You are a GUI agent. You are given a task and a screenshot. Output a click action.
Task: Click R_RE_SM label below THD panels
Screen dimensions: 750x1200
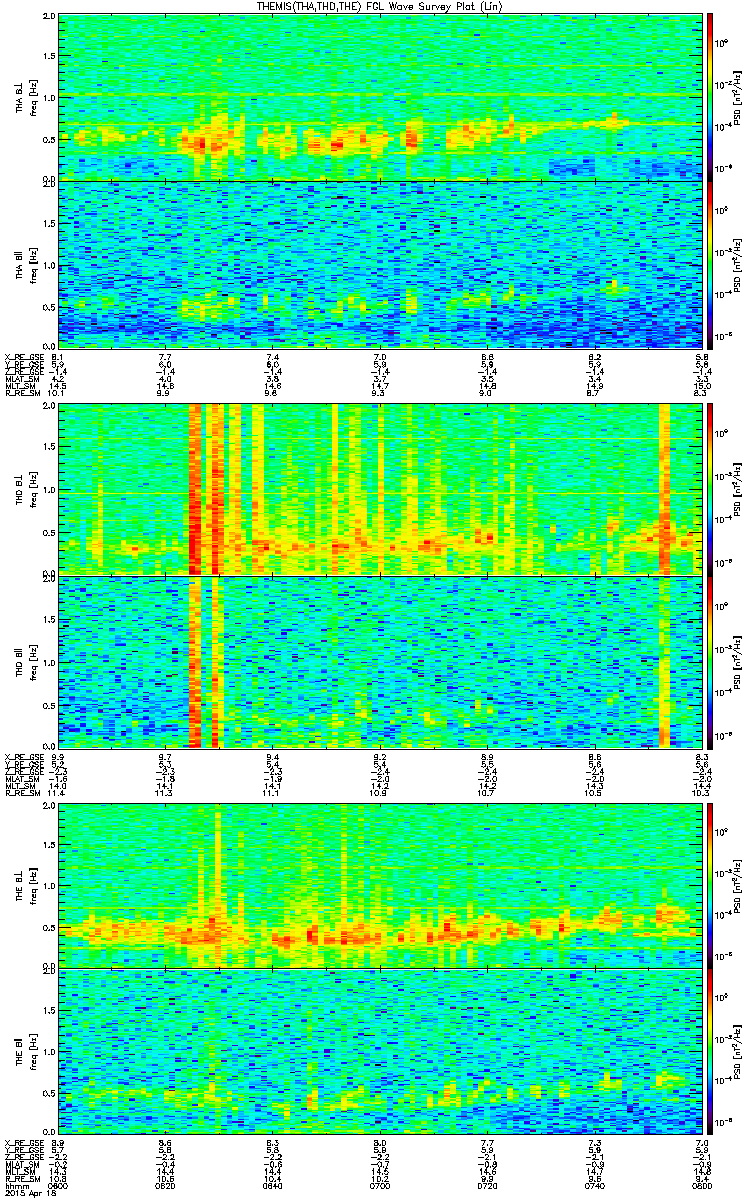(x=24, y=793)
